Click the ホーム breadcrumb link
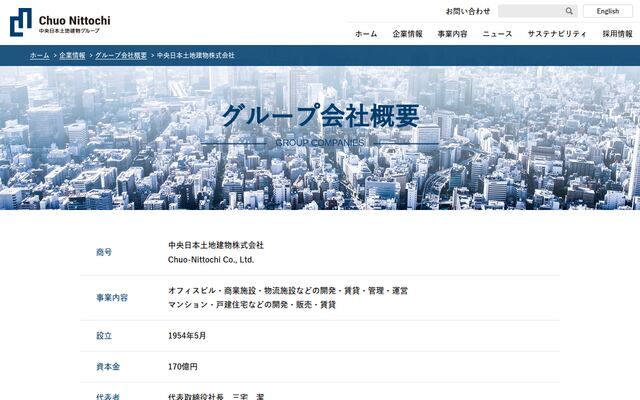The height and width of the screenshot is (400, 640). [x=40, y=55]
